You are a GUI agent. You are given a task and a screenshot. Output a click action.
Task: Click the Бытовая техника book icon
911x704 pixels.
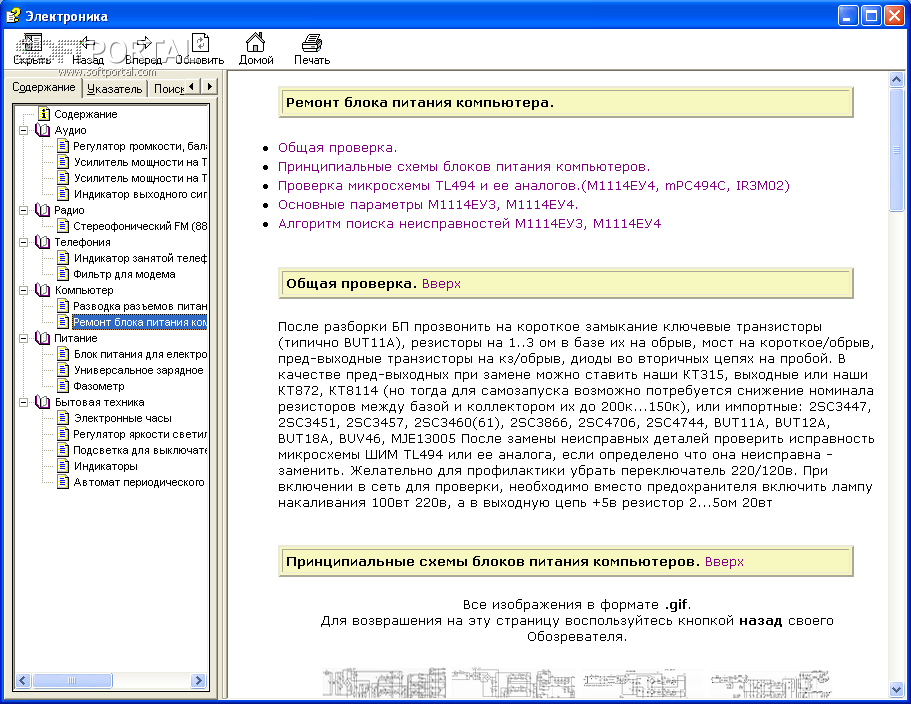pyautogui.click(x=42, y=402)
